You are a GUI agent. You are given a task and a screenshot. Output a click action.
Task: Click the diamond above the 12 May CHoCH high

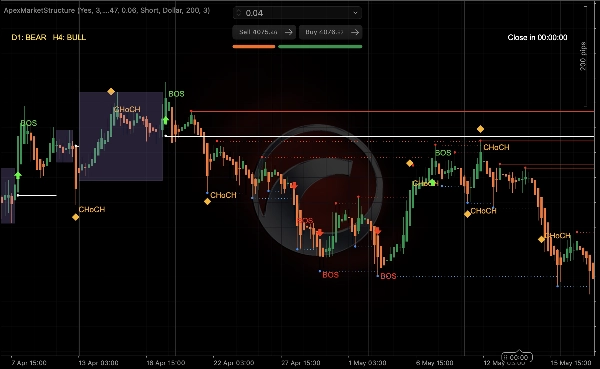[480, 129]
